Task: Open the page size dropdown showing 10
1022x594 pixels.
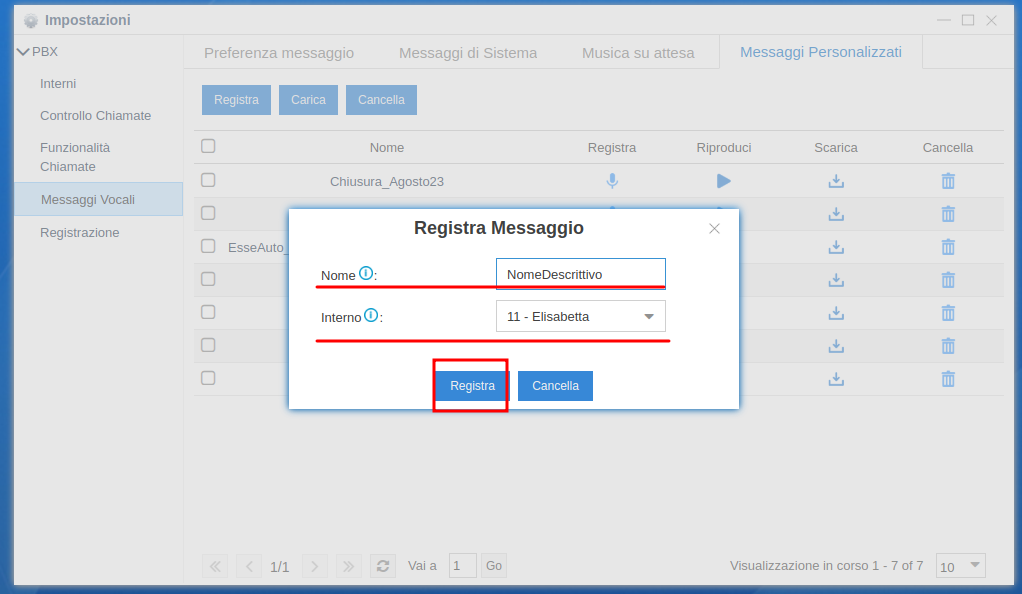Action: coord(961,566)
